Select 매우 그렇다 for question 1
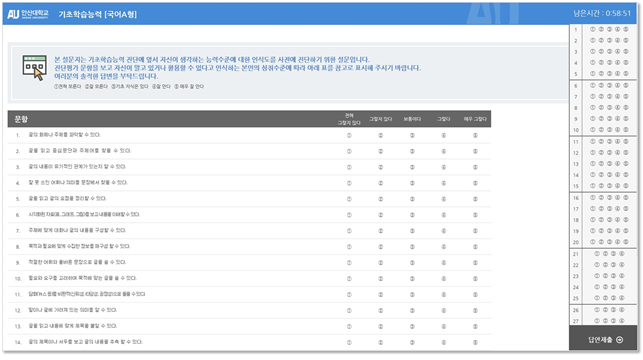 point(475,135)
